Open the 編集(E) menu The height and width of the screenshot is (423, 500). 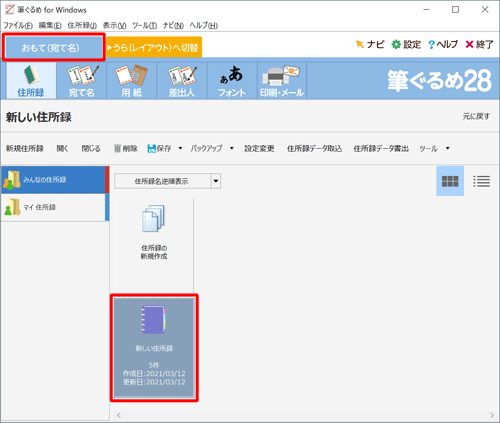pos(50,25)
